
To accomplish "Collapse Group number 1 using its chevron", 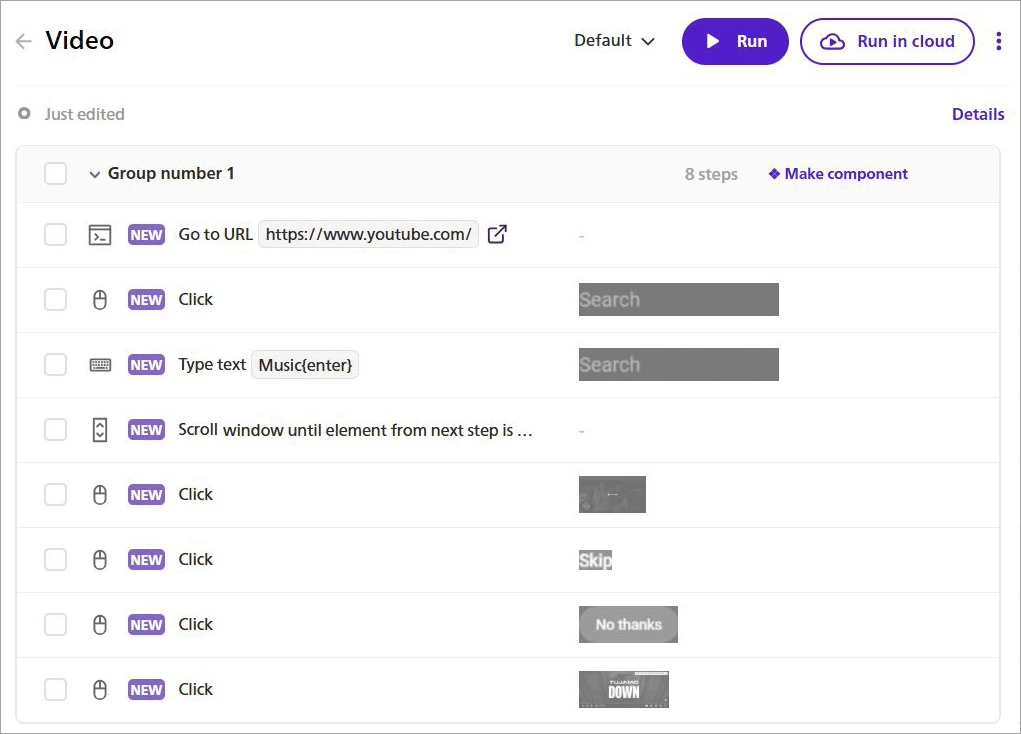I will tap(94, 173).
